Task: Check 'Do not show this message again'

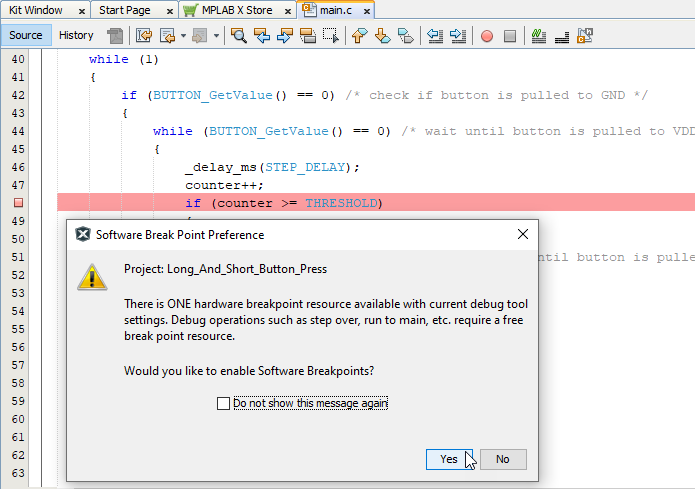Action: [223, 403]
